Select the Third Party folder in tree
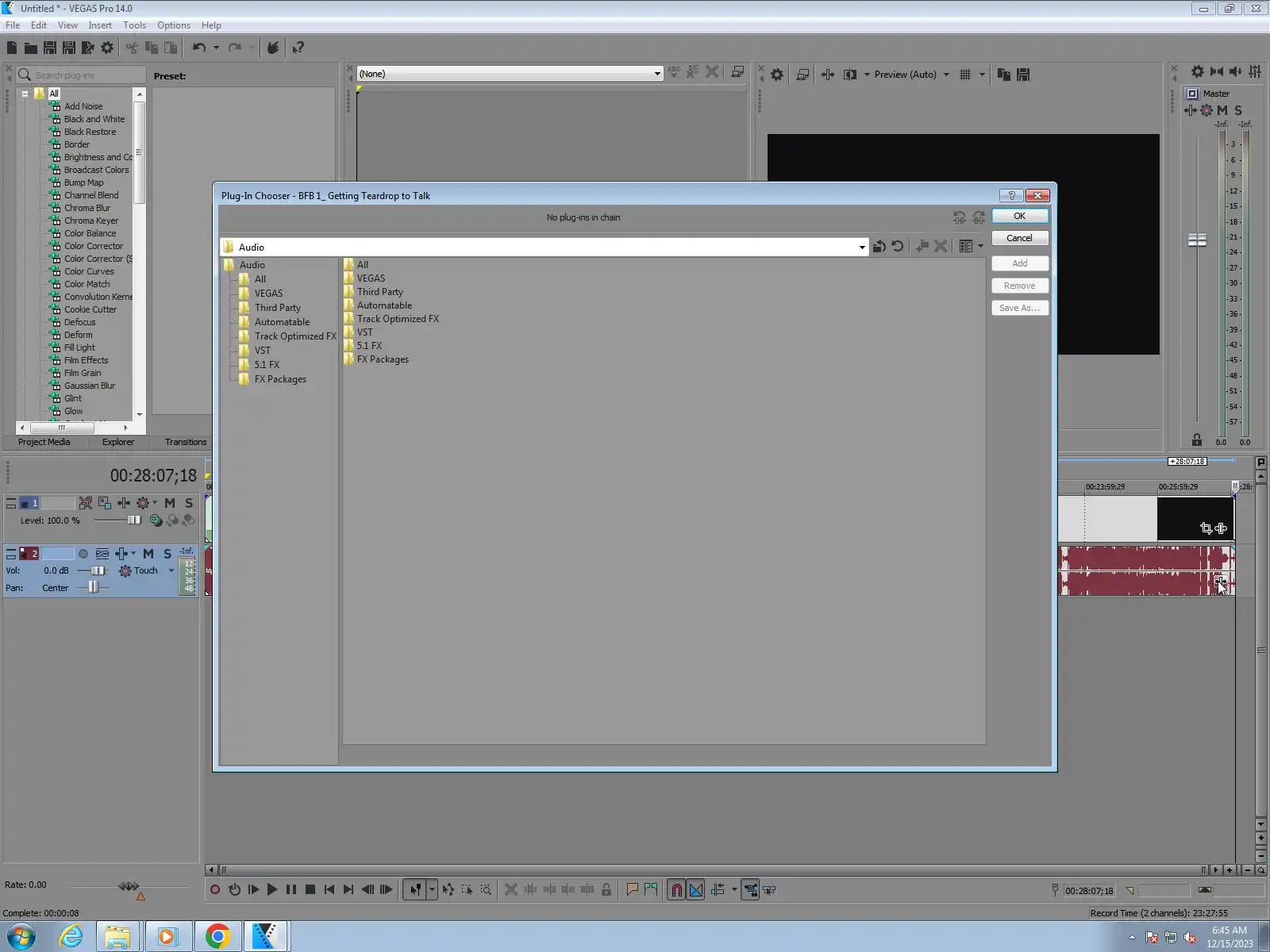Viewport: 1270px width, 952px height. pyautogui.click(x=278, y=308)
